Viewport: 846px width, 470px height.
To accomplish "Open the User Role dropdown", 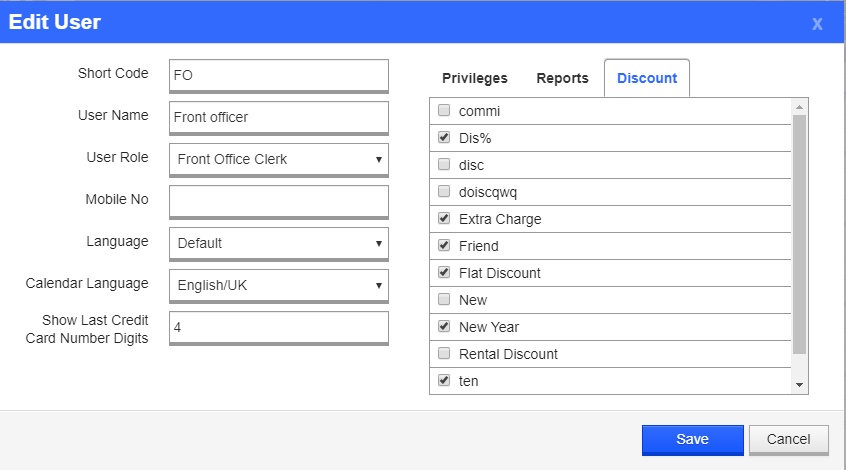I will 279,159.
